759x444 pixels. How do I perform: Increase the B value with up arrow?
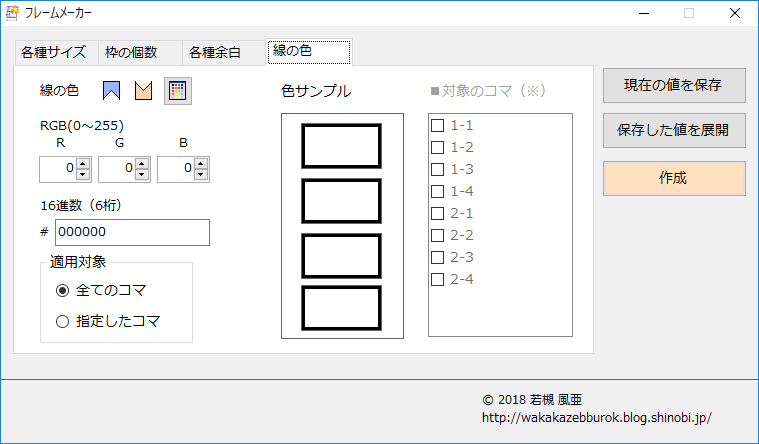pyautogui.click(x=201, y=164)
